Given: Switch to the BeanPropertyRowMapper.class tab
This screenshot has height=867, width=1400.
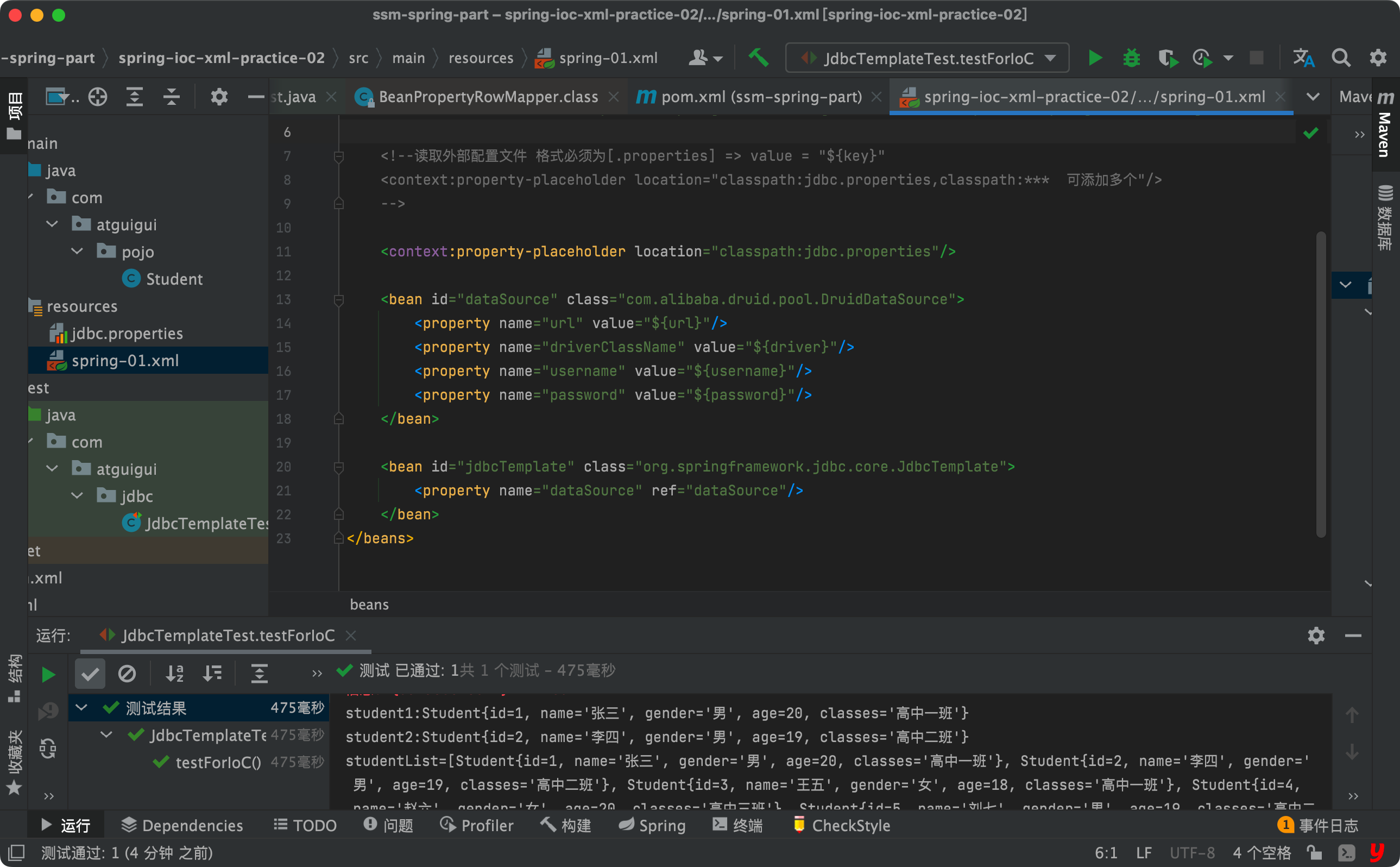Looking at the screenshot, I should (x=488, y=97).
